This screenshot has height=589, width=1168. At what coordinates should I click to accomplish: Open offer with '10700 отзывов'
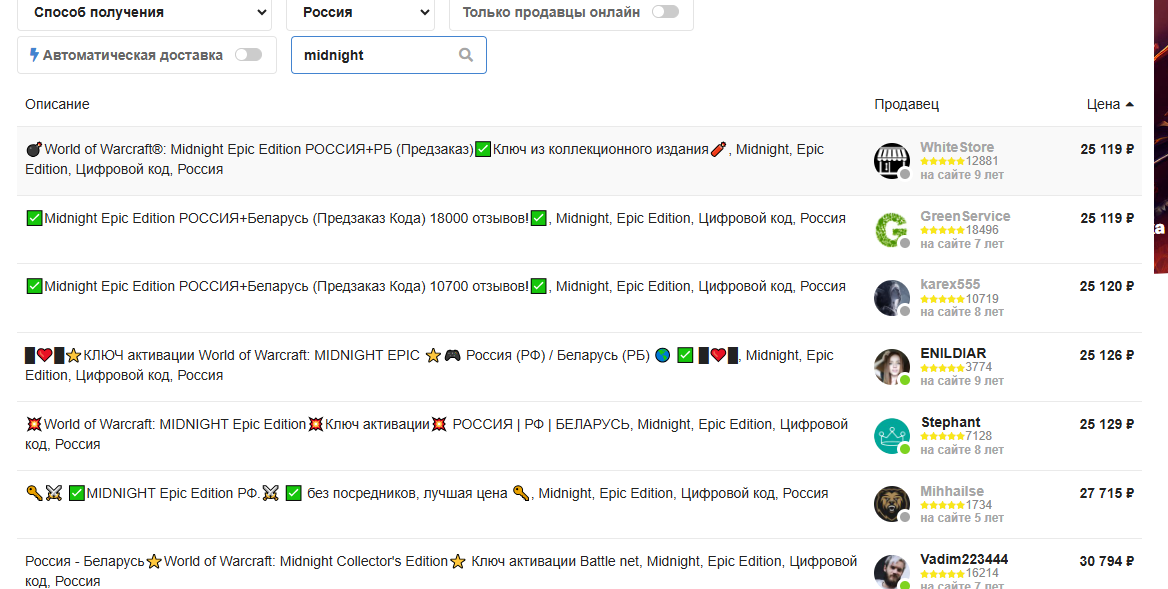point(436,286)
